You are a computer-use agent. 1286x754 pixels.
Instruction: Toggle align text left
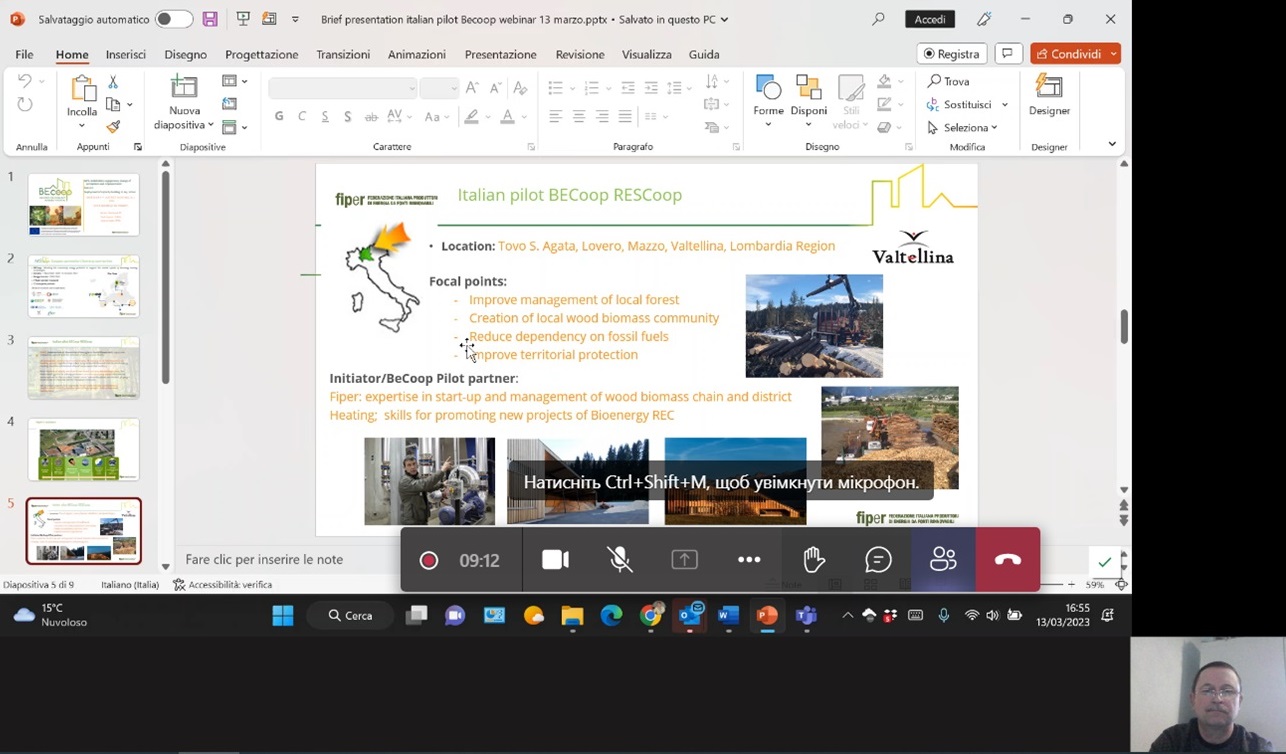click(555, 117)
